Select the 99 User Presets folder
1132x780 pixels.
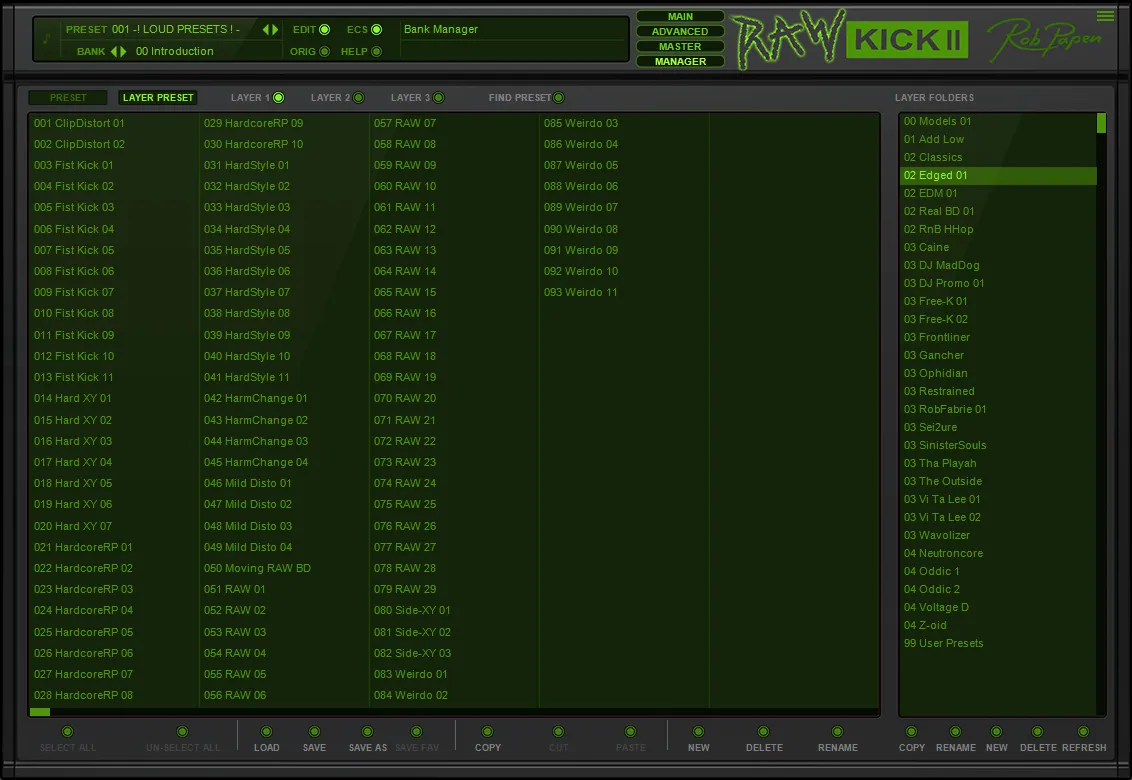[998, 643]
